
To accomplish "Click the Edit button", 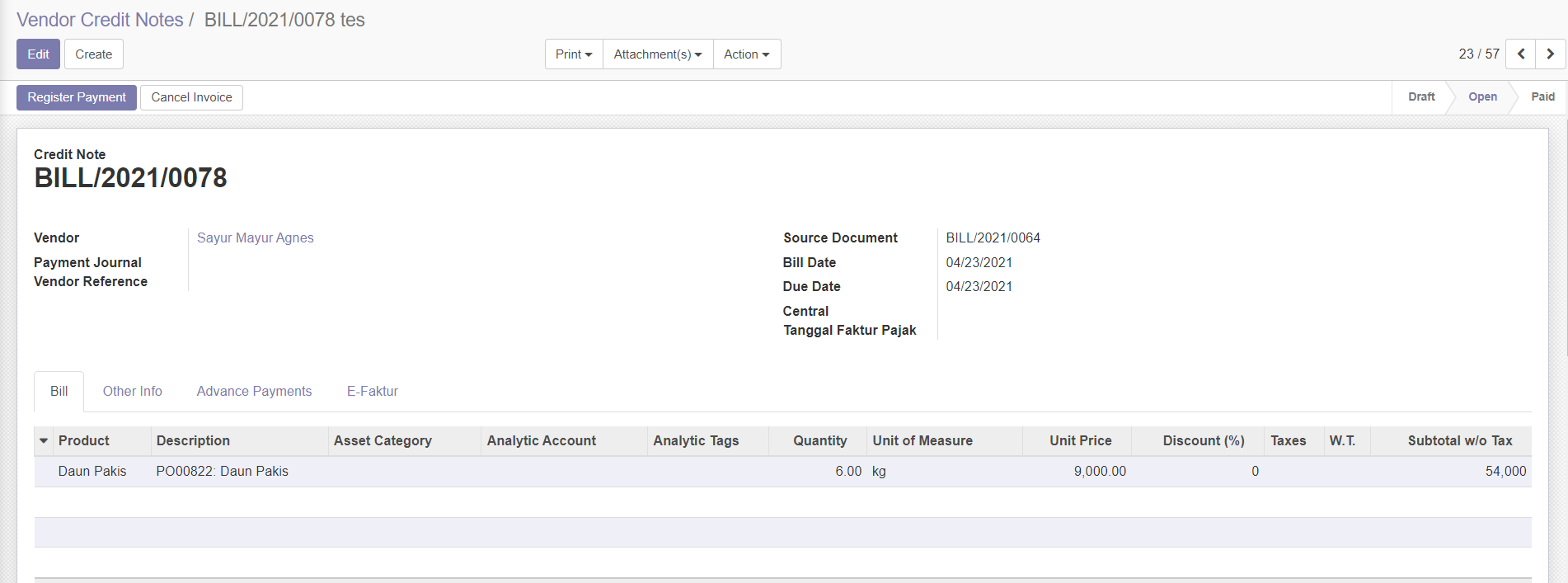I will point(38,54).
